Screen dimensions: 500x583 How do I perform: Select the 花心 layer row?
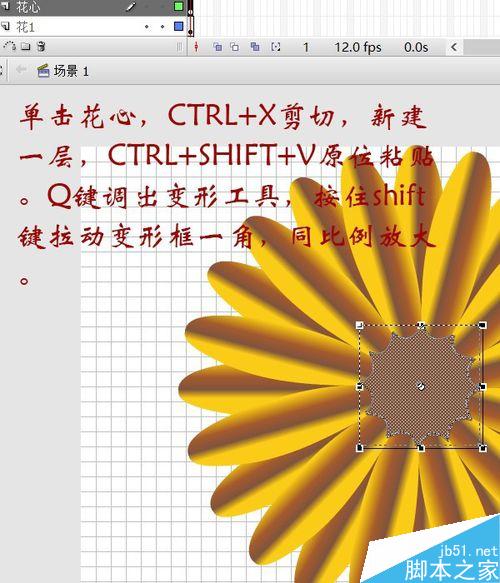[93, 7]
